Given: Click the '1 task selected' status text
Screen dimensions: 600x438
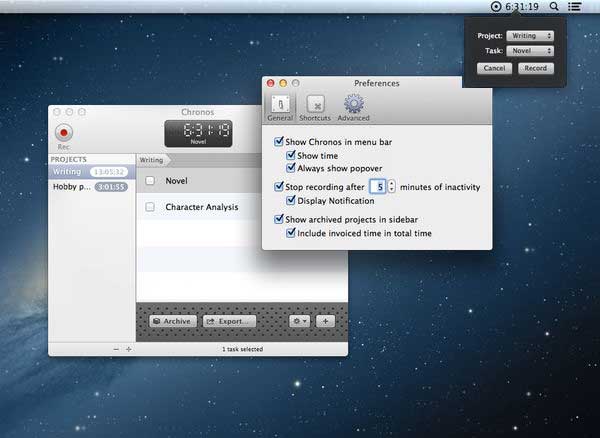Looking at the screenshot, I should (242, 349).
